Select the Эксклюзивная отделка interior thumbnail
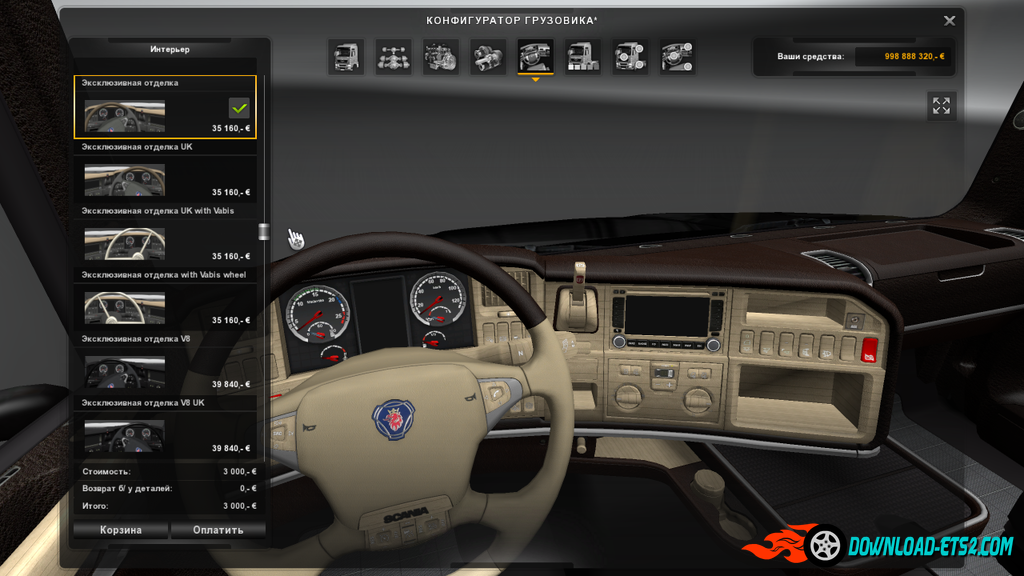Screen dimensions: 1024x576 (x=125, y=116)
